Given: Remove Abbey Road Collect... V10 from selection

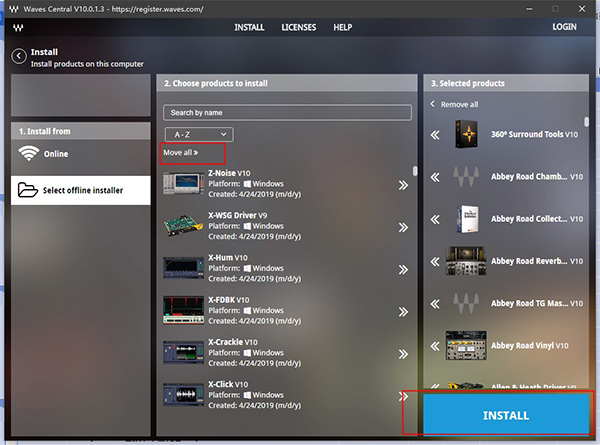Looking at the screenshot, I should [x=435, y=219].
